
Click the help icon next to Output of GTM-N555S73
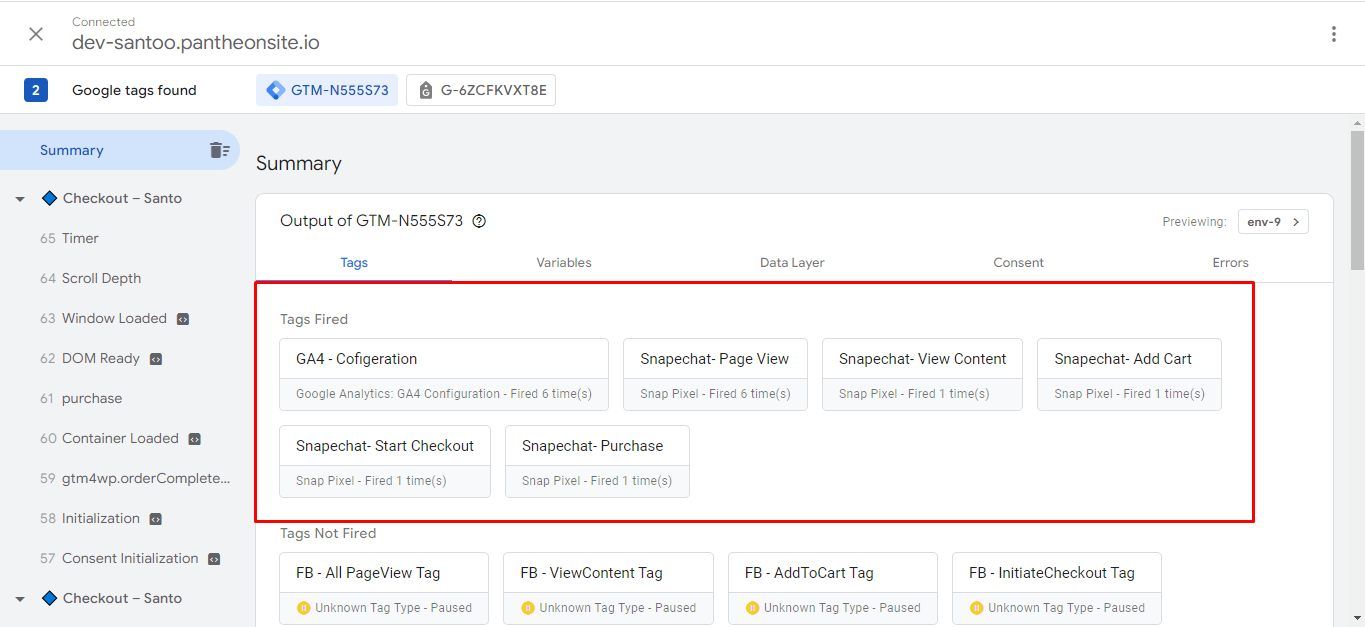click(479, 221)
